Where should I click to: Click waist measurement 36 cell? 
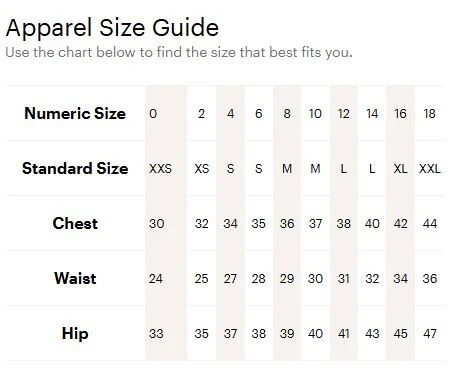coord(430,279)
